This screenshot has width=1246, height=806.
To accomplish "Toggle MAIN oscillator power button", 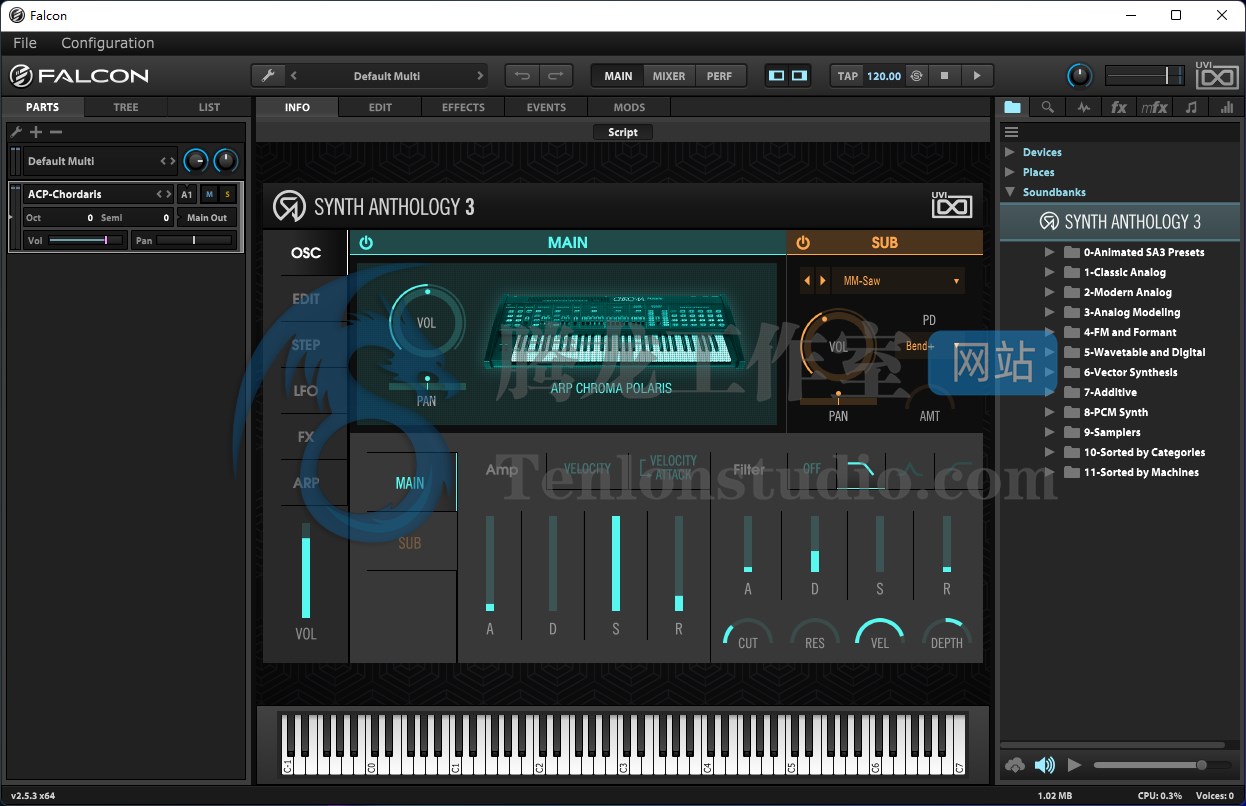I will 366,242.
